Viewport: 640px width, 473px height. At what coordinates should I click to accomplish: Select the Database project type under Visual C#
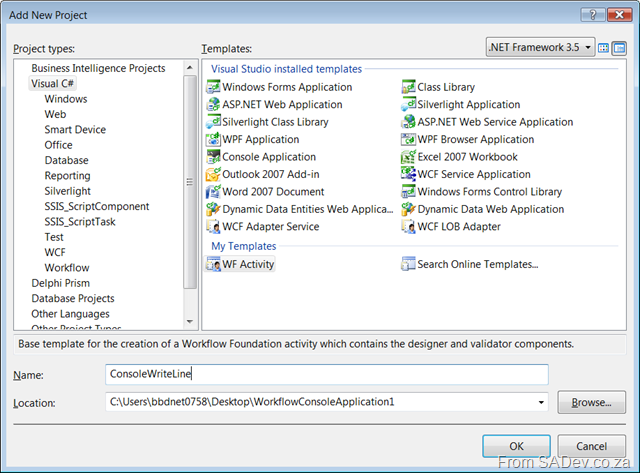point(66,160)
